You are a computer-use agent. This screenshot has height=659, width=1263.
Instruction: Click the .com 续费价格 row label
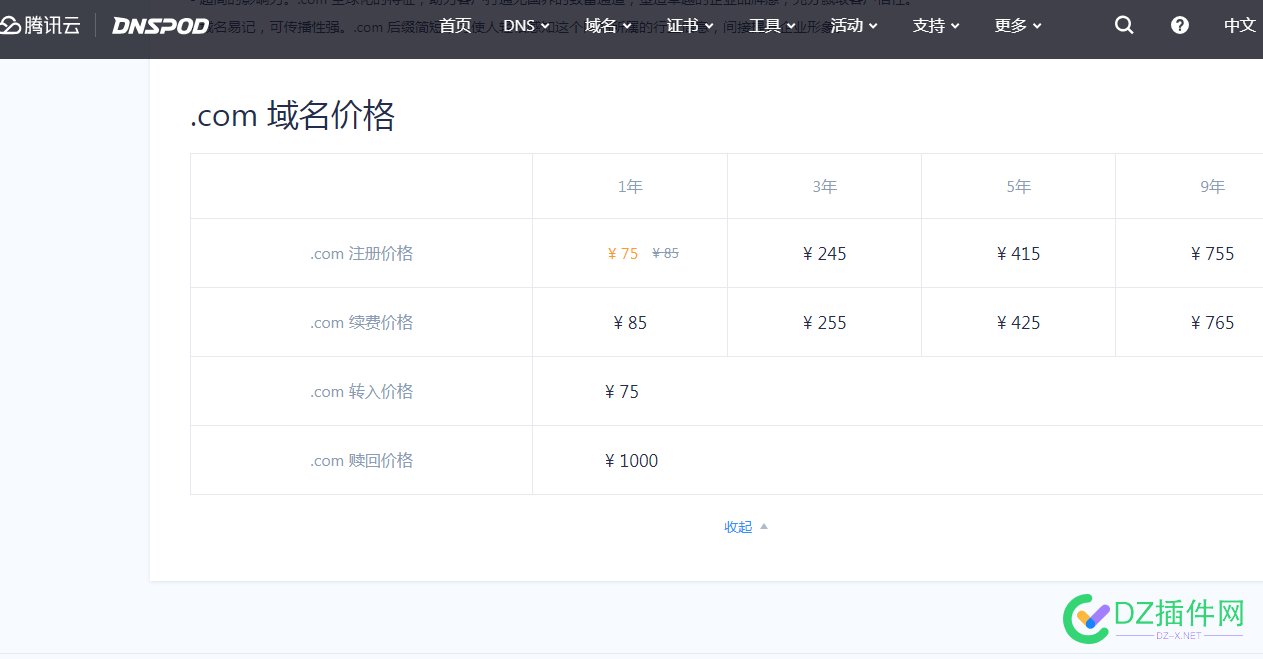[x=361, y=323]
